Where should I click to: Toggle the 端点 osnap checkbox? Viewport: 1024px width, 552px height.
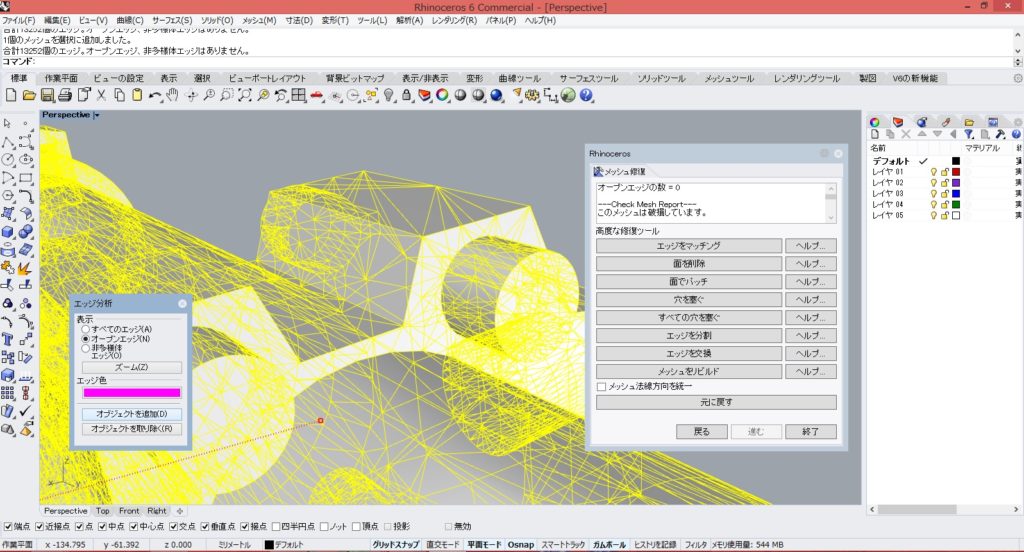point(8,527)
